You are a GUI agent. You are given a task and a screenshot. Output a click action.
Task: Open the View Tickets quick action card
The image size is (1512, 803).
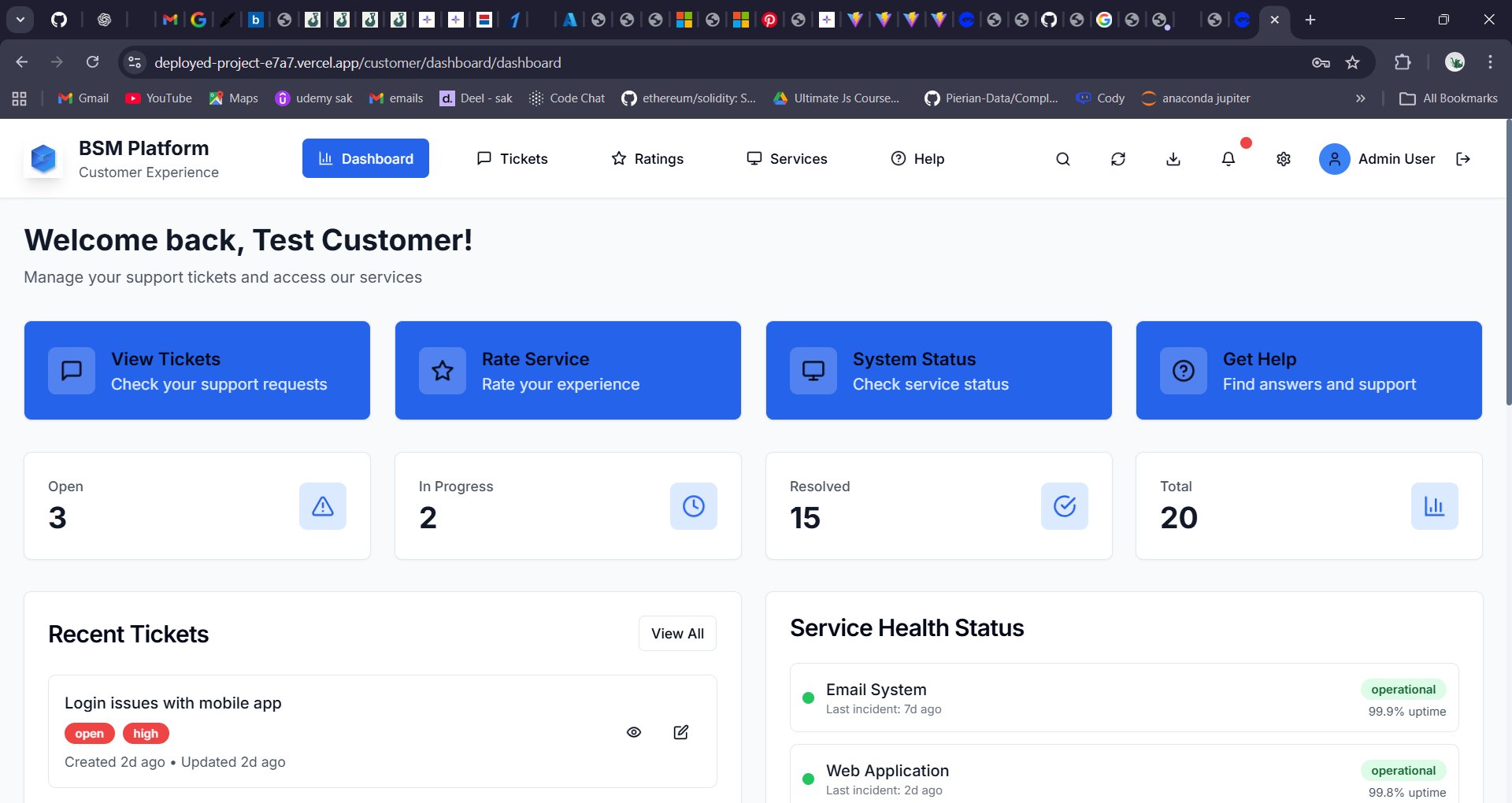pos(197,370)
